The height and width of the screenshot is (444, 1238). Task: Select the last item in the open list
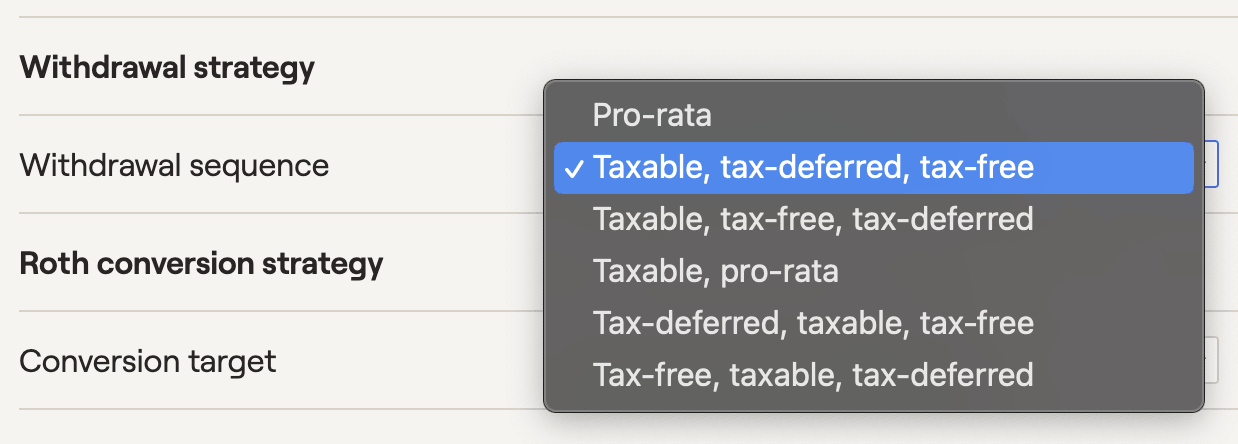coord(813,375)
